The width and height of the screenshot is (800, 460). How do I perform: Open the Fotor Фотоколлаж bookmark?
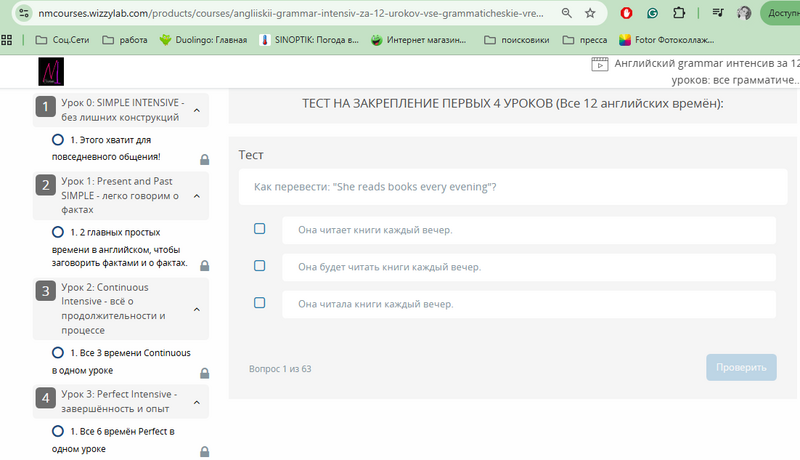[x=666, y=40]
